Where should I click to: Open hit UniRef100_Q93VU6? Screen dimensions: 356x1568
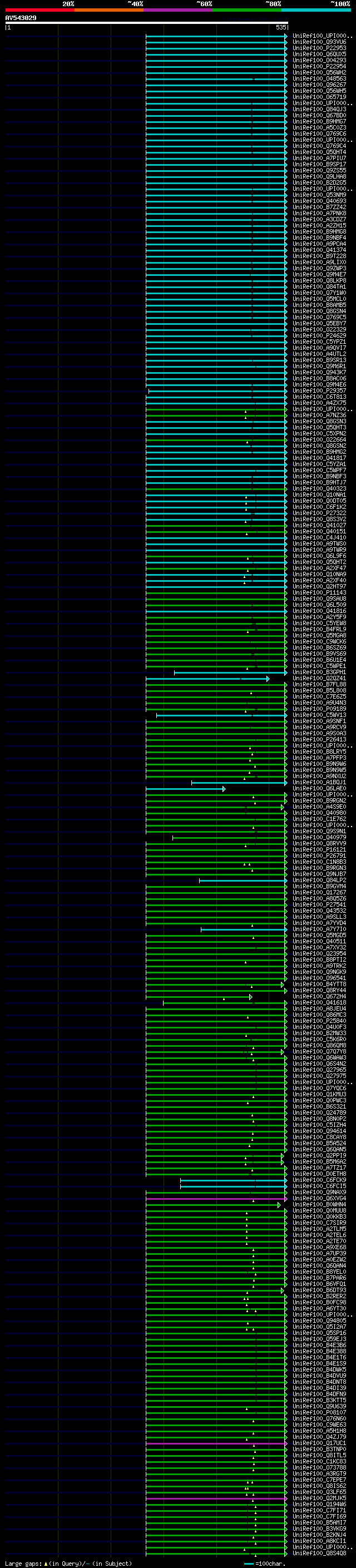click(319, 42)
